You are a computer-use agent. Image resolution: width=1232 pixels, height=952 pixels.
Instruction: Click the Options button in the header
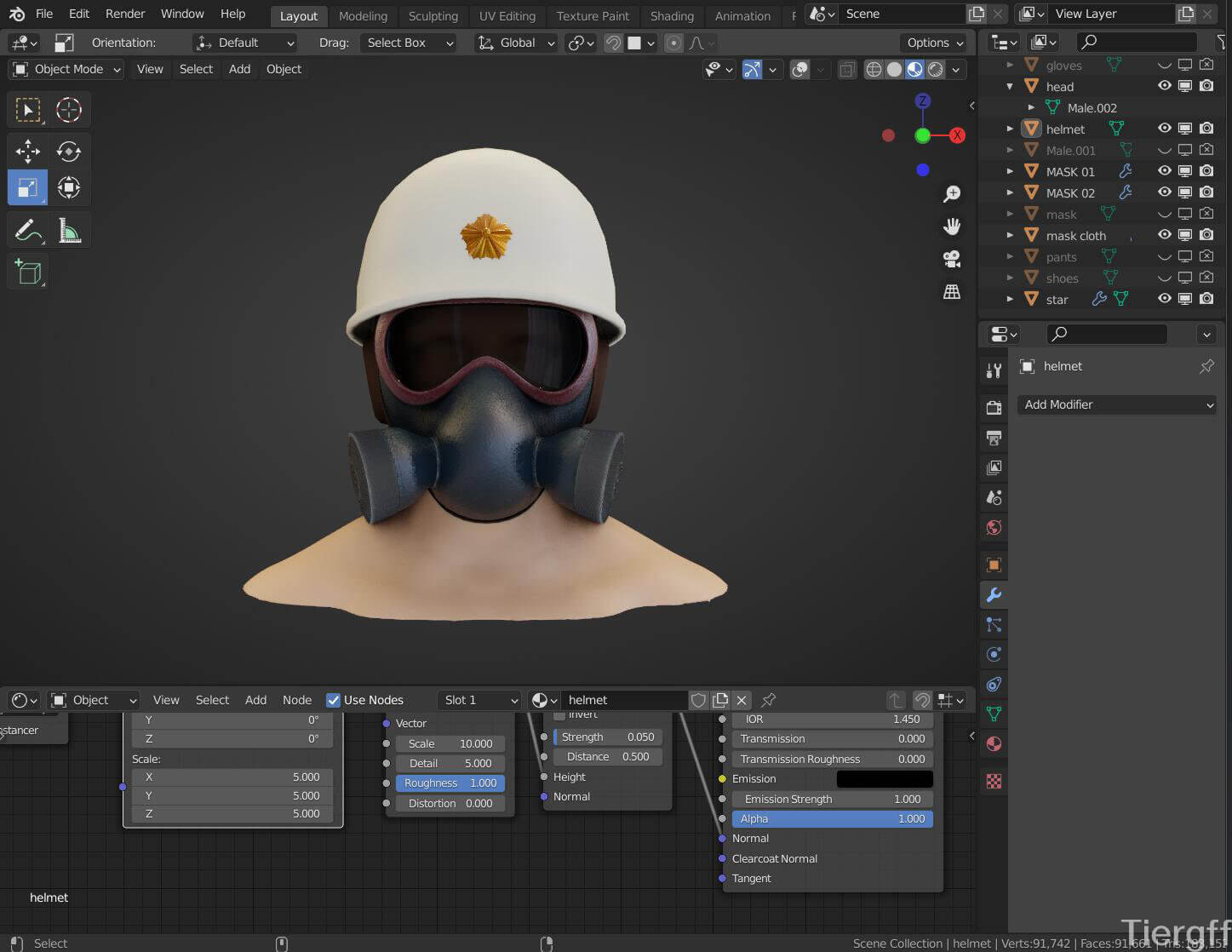[935, 43]
